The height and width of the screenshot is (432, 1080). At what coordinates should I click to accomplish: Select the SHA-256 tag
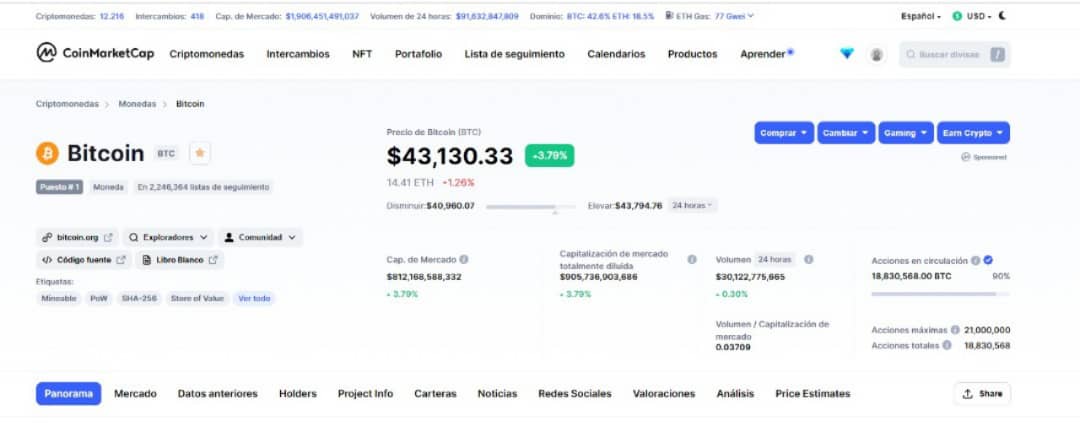click(139, 299)
